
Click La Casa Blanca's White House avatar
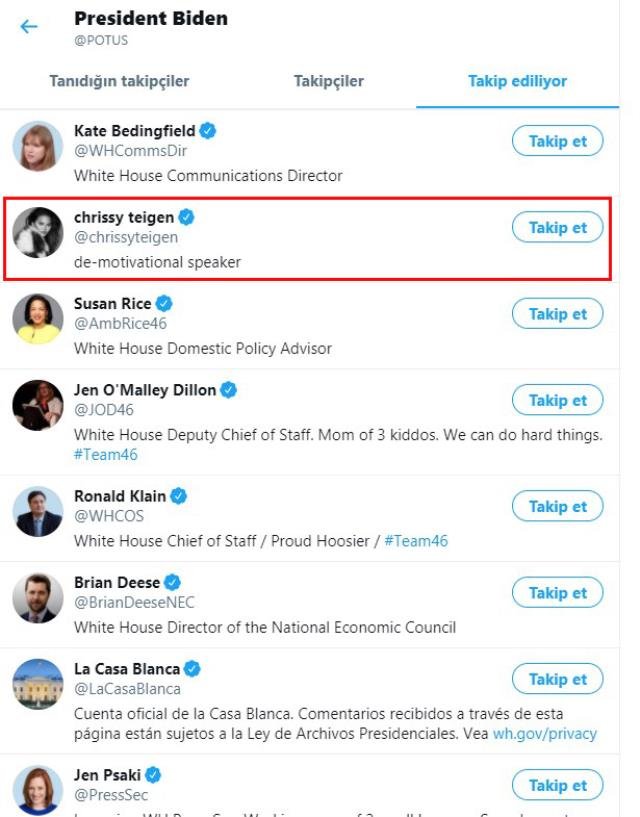click(38, 684)
